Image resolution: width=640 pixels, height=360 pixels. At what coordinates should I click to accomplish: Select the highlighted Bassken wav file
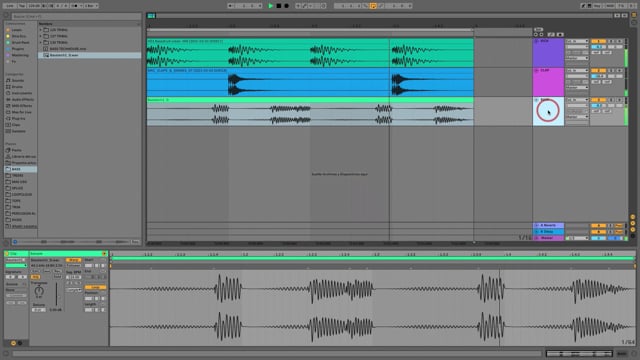tap(89, 55)
